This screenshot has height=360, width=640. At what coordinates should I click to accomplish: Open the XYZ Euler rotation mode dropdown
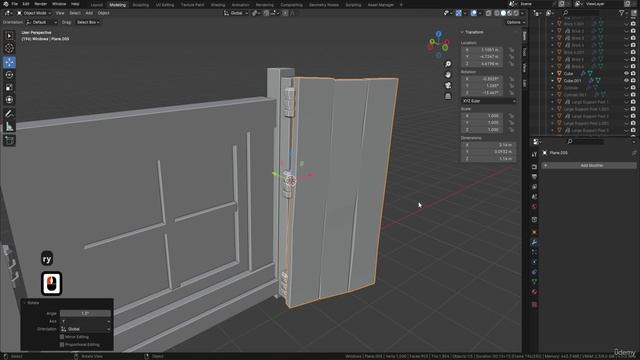click(489, 101)
